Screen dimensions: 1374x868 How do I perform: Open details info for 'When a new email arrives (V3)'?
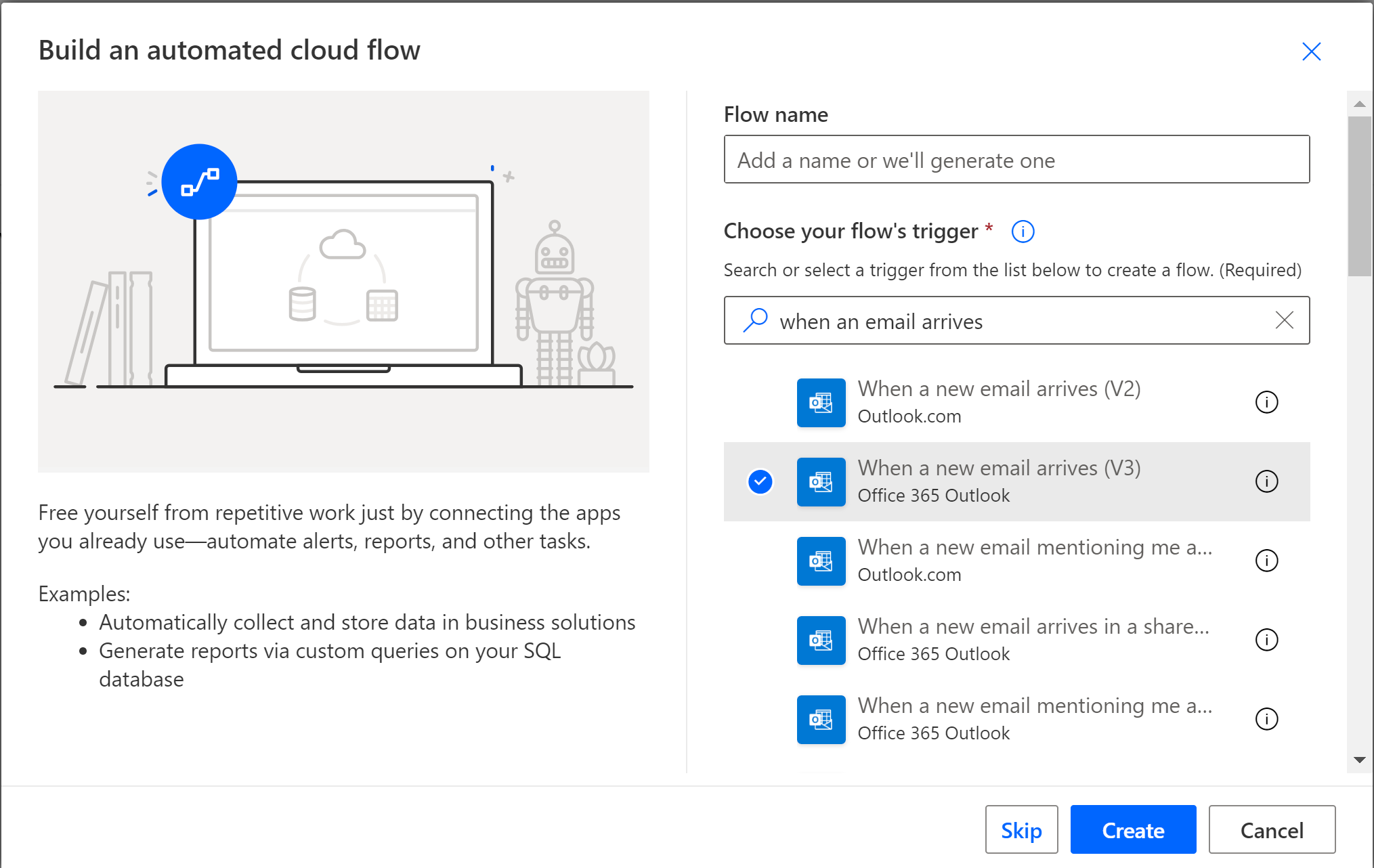1266,481
